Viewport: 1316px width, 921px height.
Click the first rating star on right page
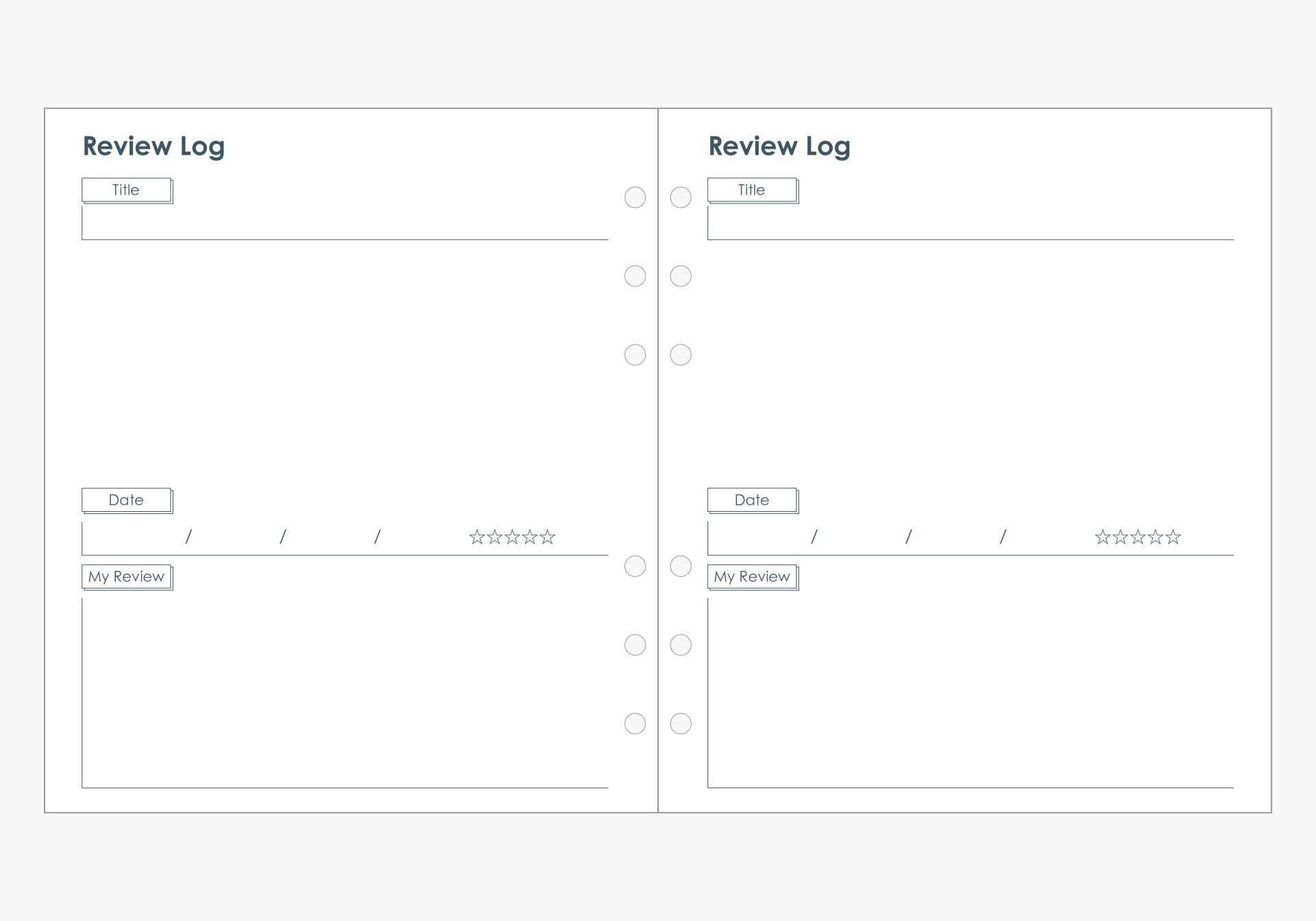tap(1103, 537)
